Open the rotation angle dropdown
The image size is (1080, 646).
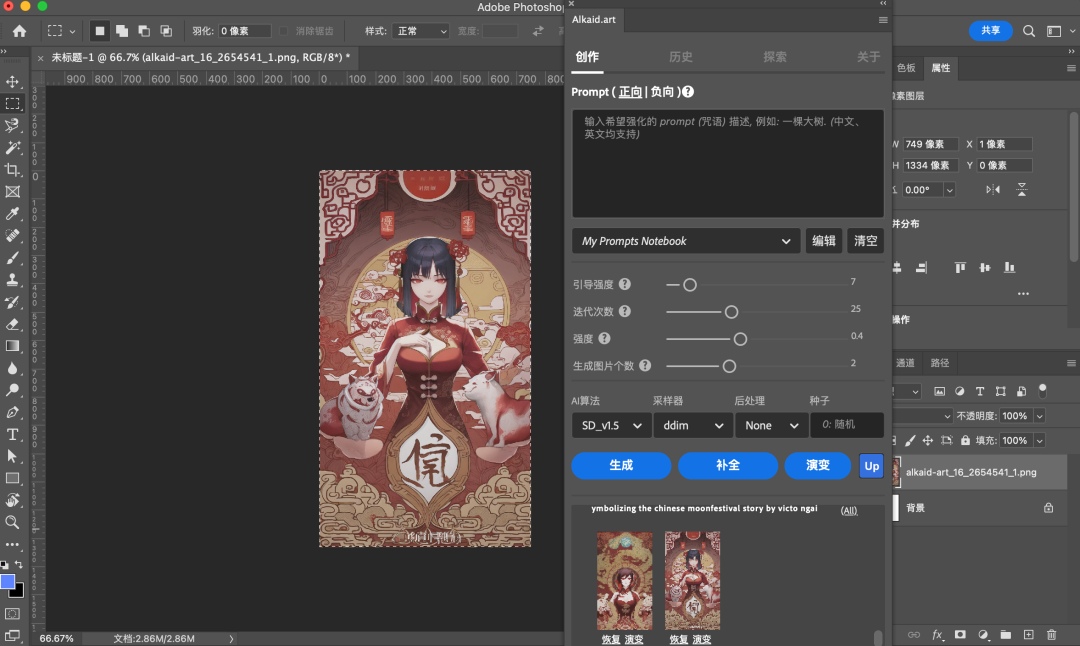(950, 190)
